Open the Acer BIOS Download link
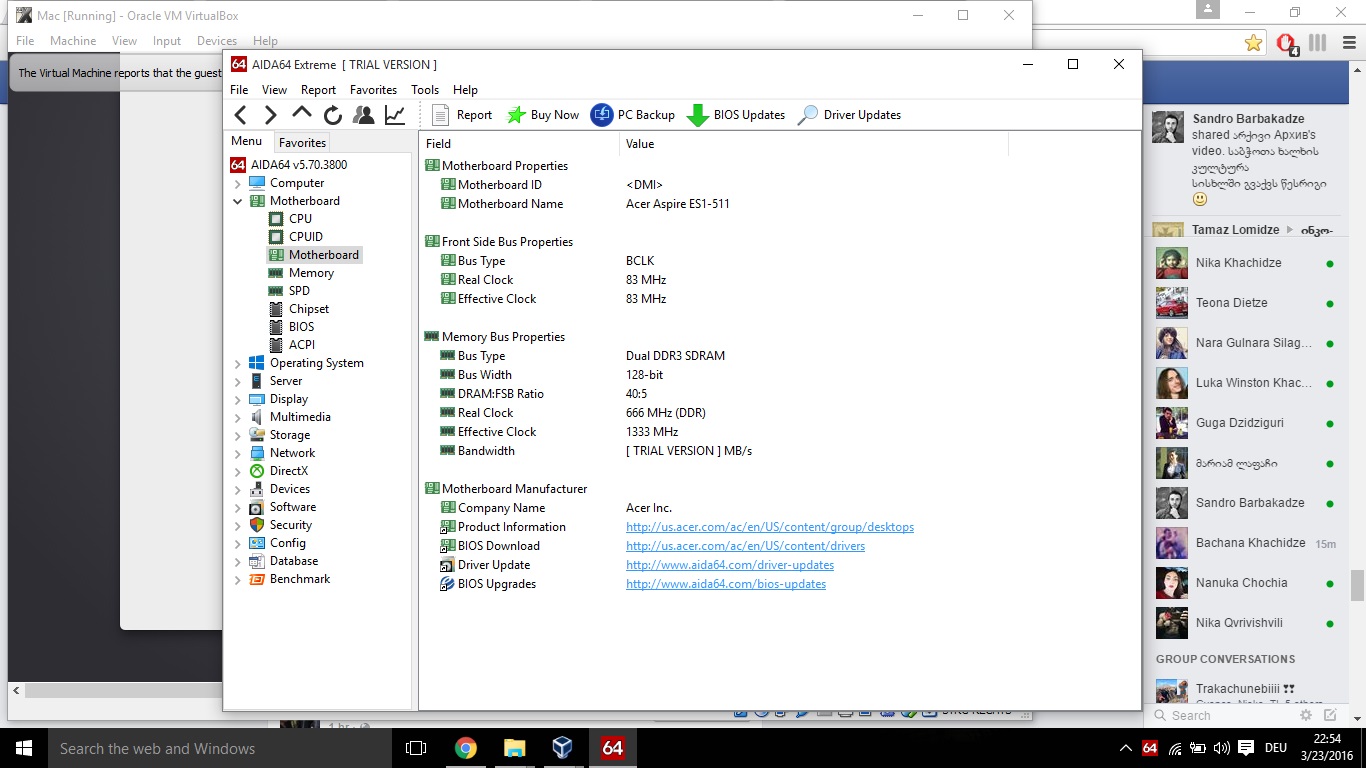Image resolution: width=1366 pixels, height=768 pixels. coord(745,546)
